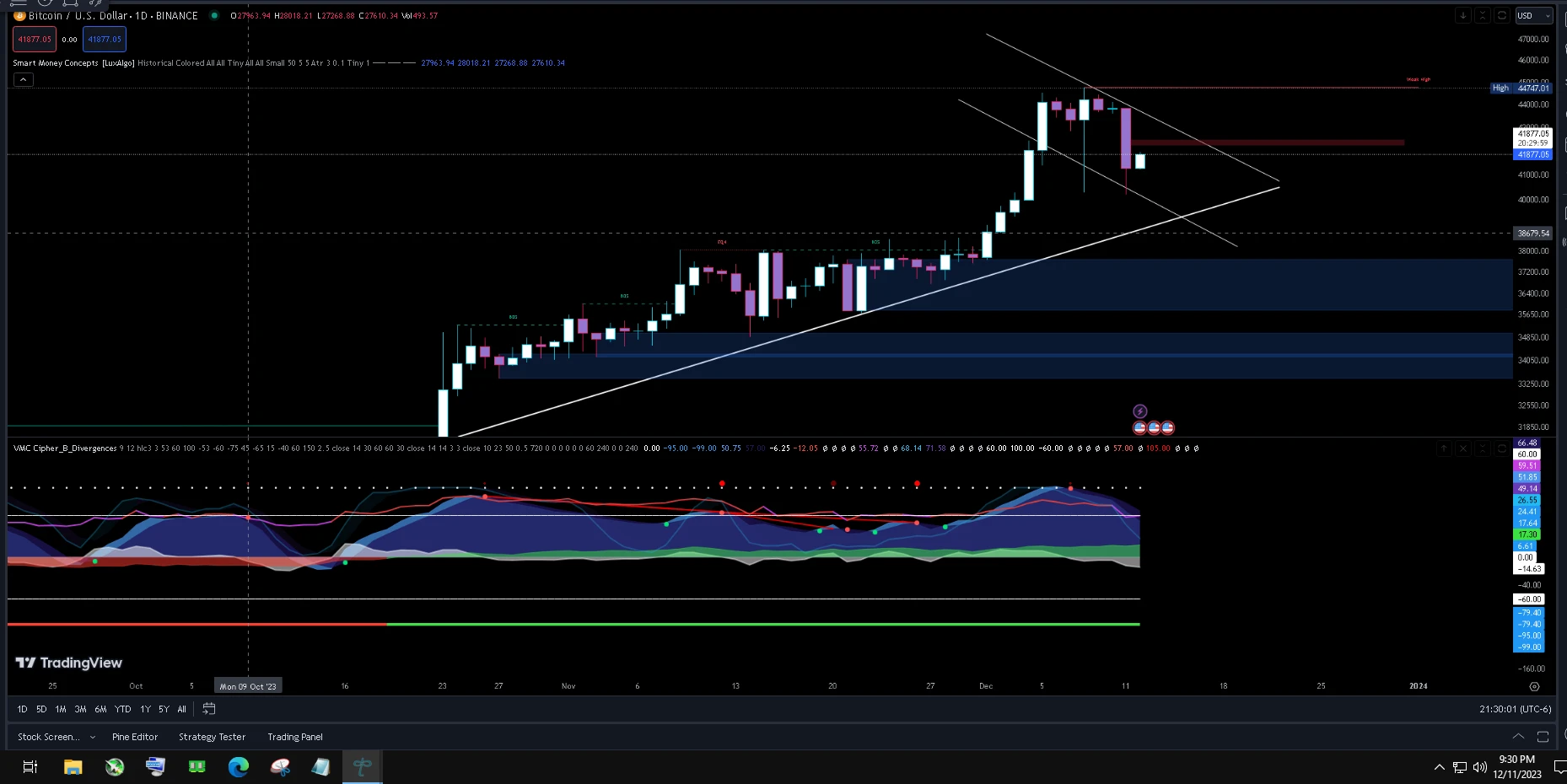The height and width of the screenshot is (784, 1567).
Task: Switch to the Strategy Tester tab
Action: click(x=212, y=737)
